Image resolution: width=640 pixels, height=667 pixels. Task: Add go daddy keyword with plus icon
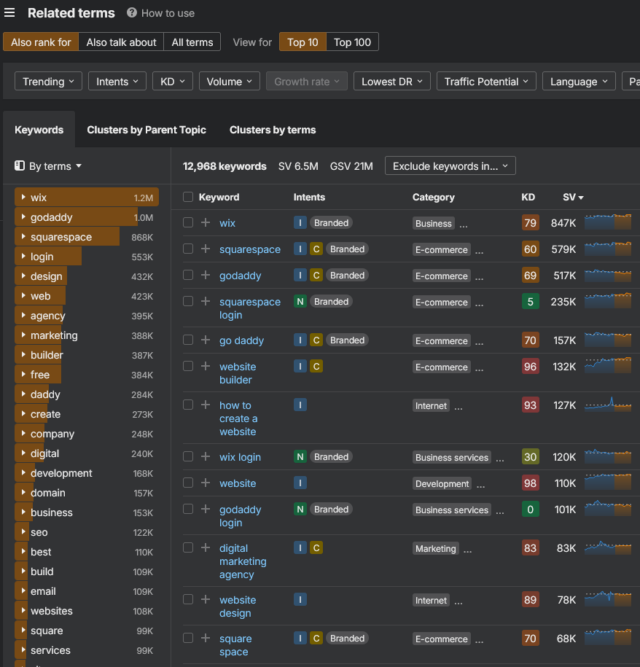pyautogui.click(x=205, y=340)
